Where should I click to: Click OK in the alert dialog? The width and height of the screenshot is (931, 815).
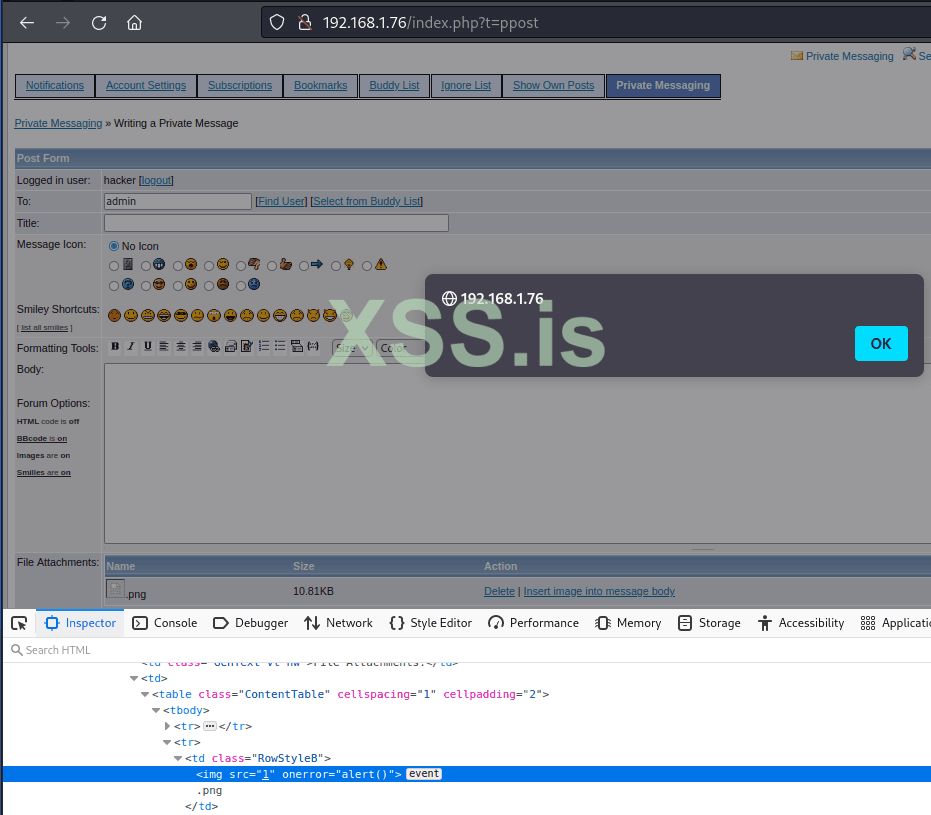click(x=881, y=344)
